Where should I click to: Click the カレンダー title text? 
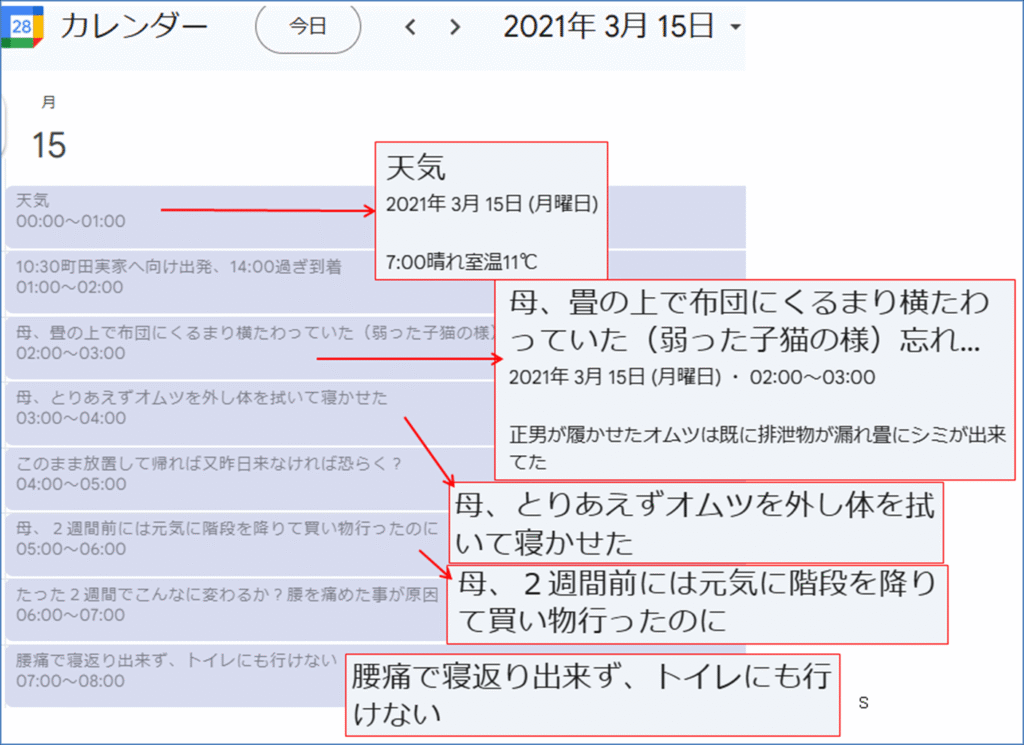[133, 27]
